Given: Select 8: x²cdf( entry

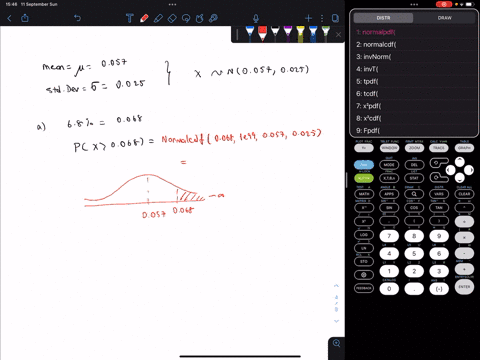Looking at the screenshot, I should pos(413,118).
